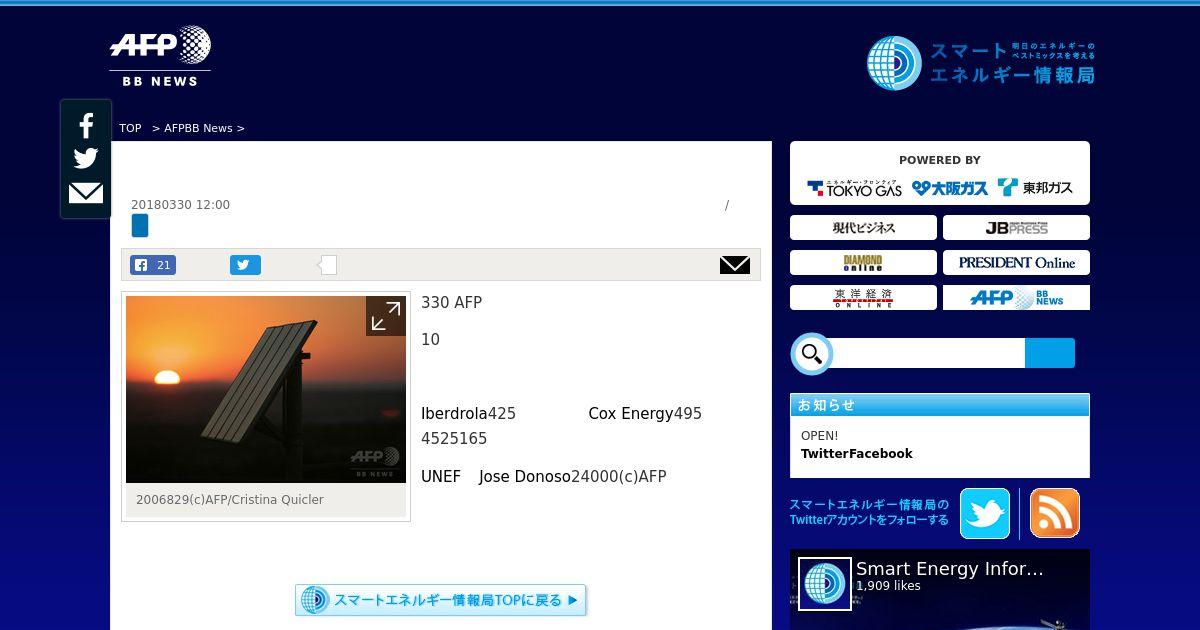Open the TwitterFacebook announcement link

click(857, 454)
